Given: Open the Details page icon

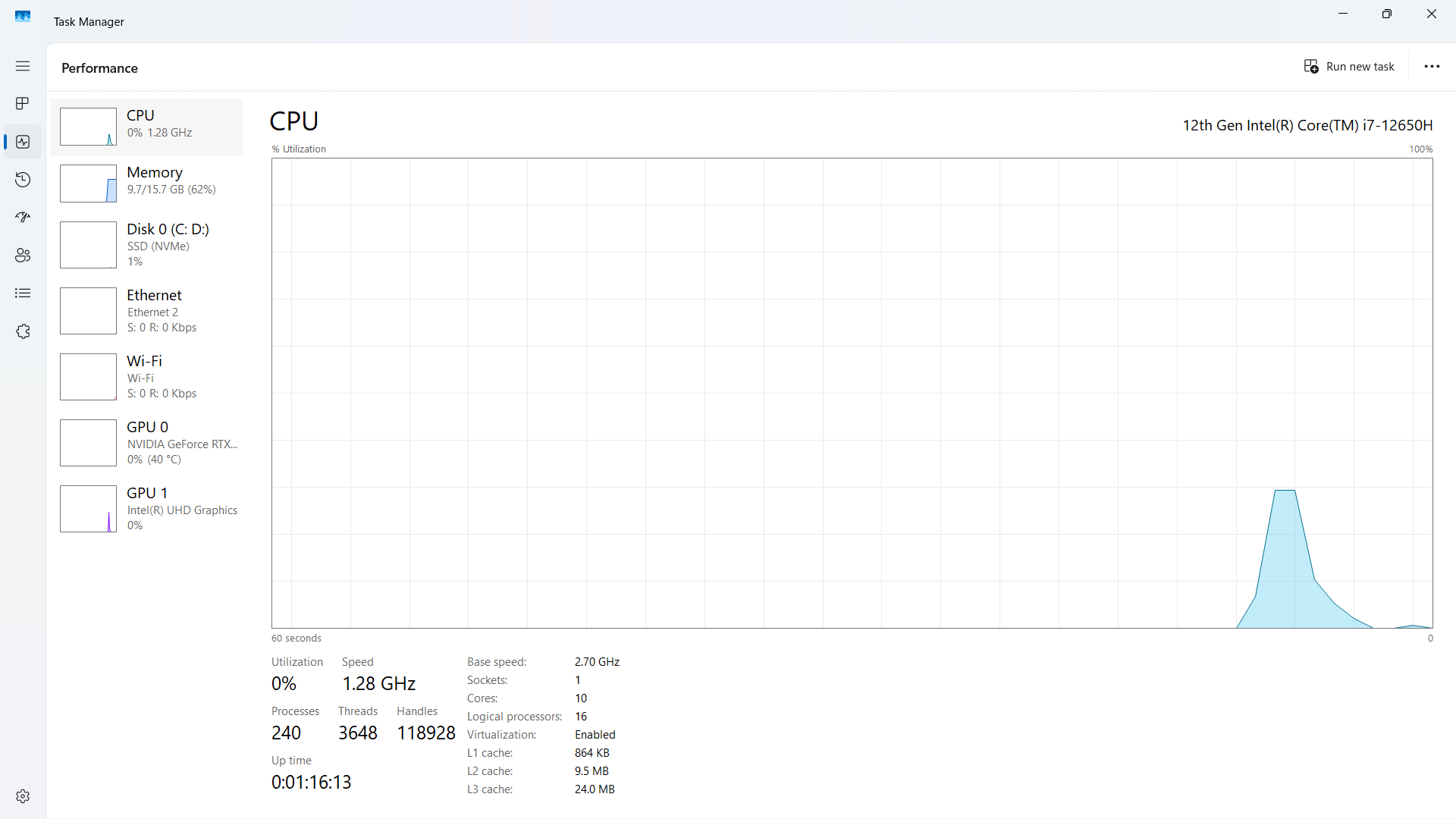Looking at the screenshot, I should 23,293.
